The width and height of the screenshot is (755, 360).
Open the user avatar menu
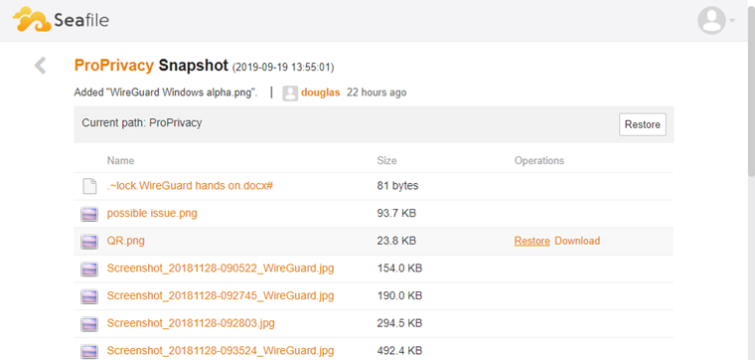711,20
